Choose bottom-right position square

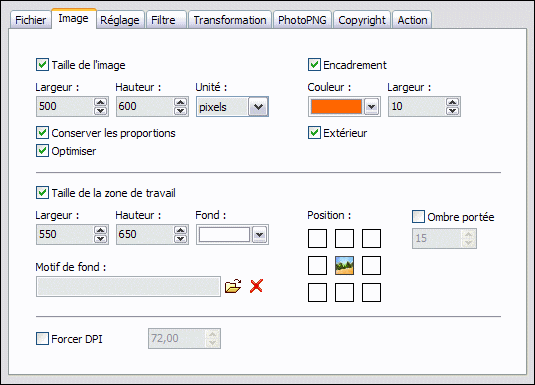pos(371,293)
